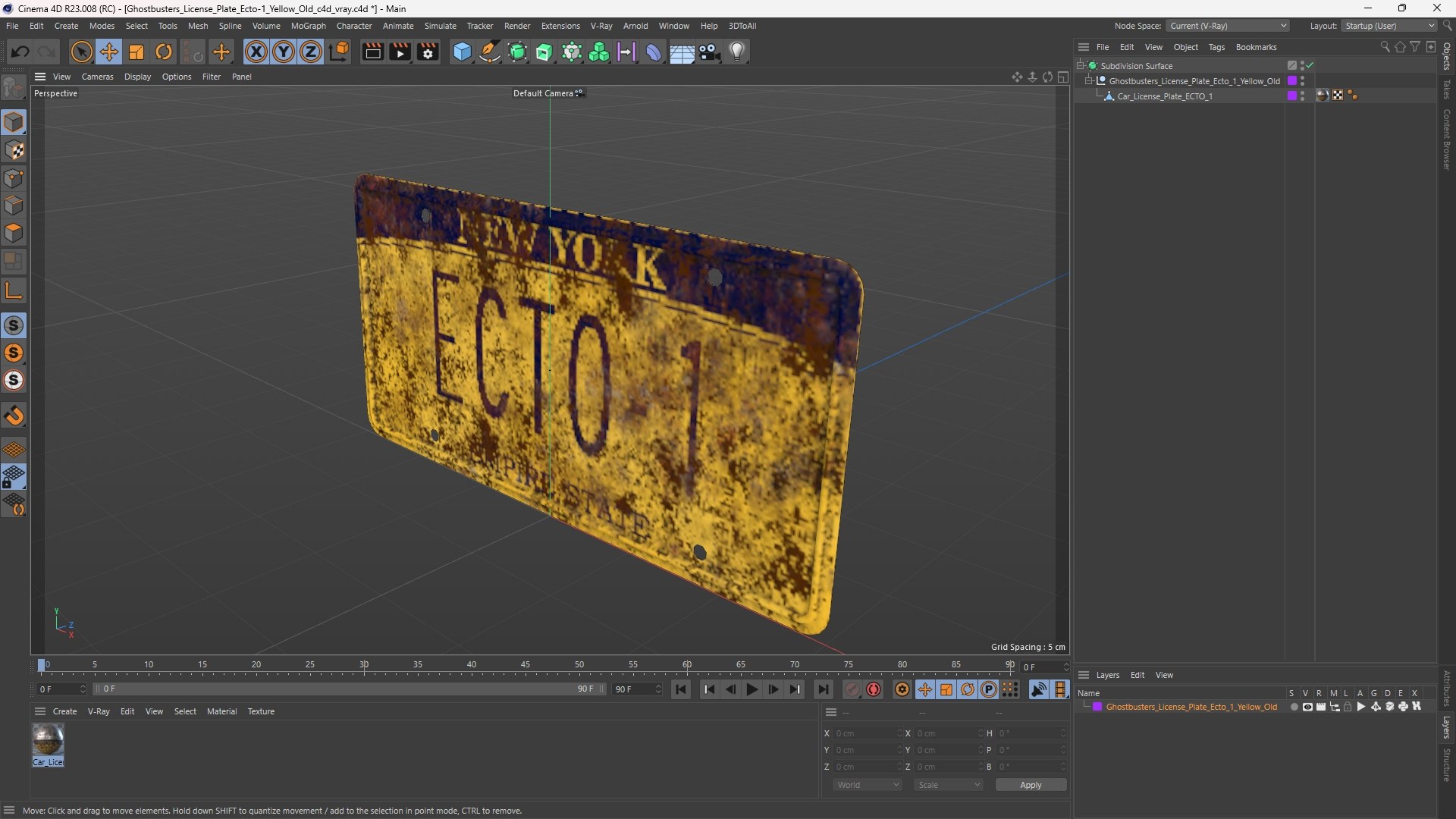Add a Cube primitive object
The image size is (1456, 819).
point(462,52)
